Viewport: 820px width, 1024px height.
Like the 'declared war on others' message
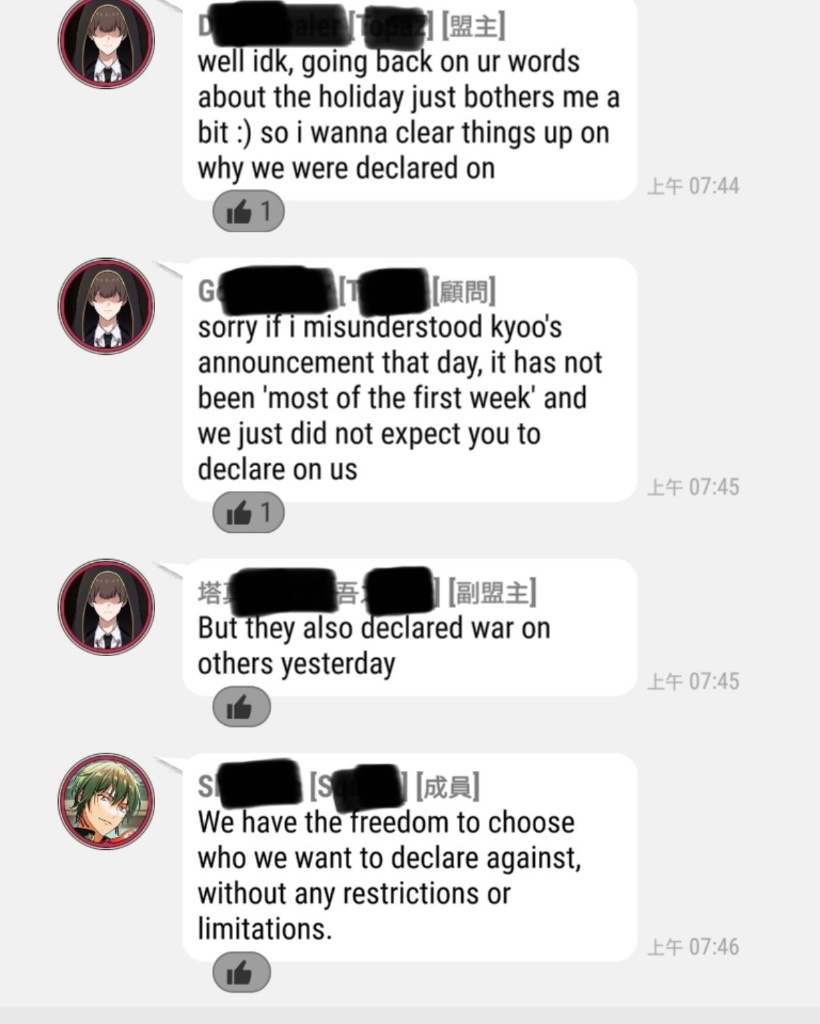[x=242, y=707]
